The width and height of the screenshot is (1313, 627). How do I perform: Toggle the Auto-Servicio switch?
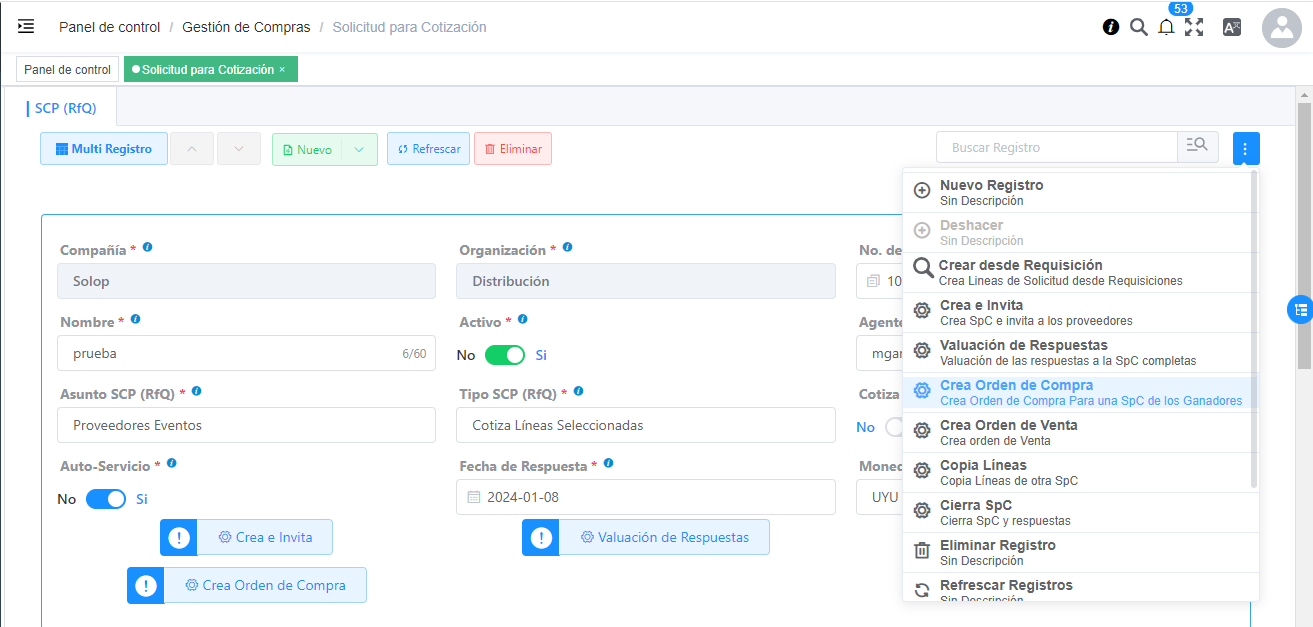[x=106, y=499]
